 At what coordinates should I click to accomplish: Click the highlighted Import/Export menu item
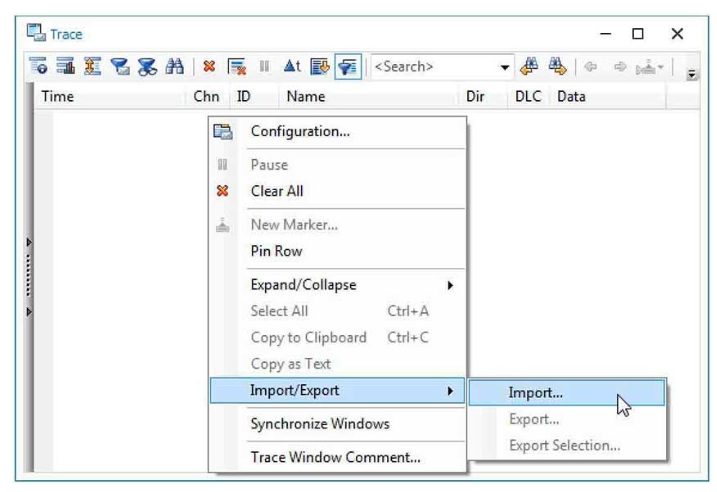pos(337,390)
